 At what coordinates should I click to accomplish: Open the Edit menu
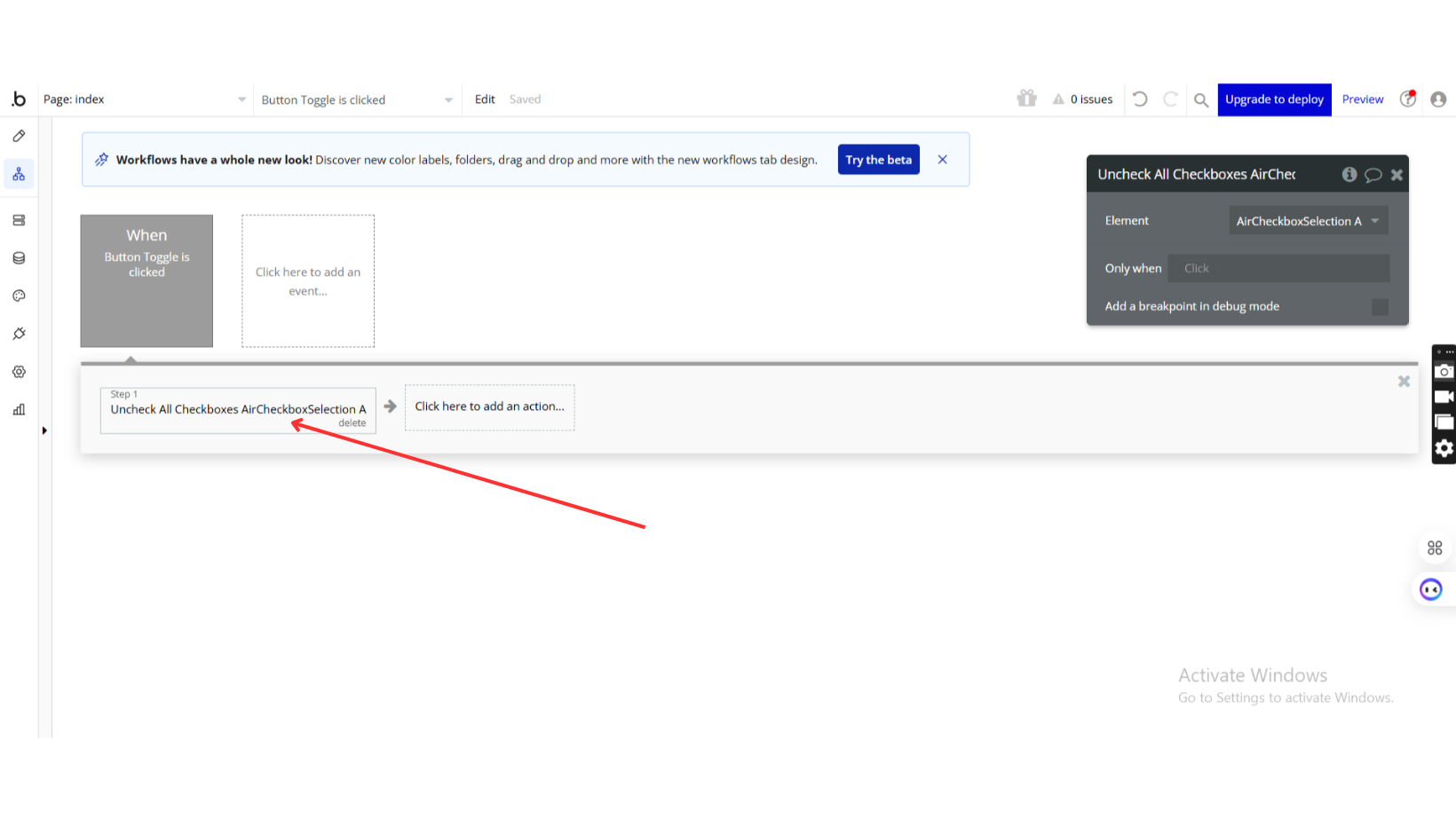pos(485,99)
